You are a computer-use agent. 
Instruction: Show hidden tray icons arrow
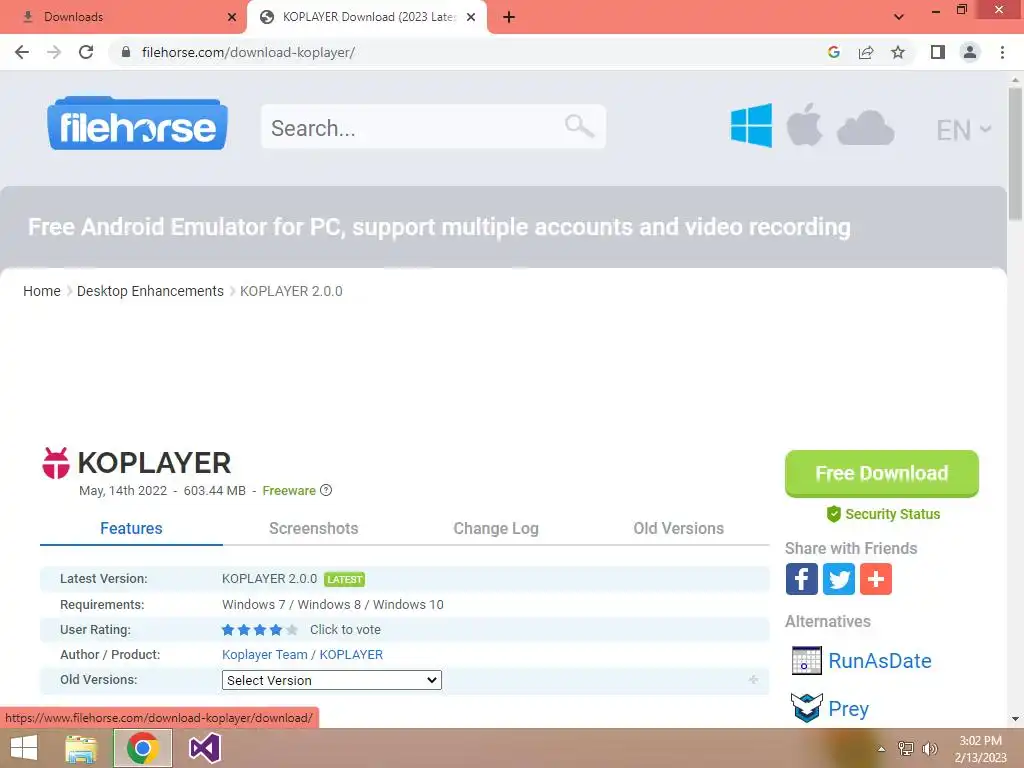tap(881, 749)
